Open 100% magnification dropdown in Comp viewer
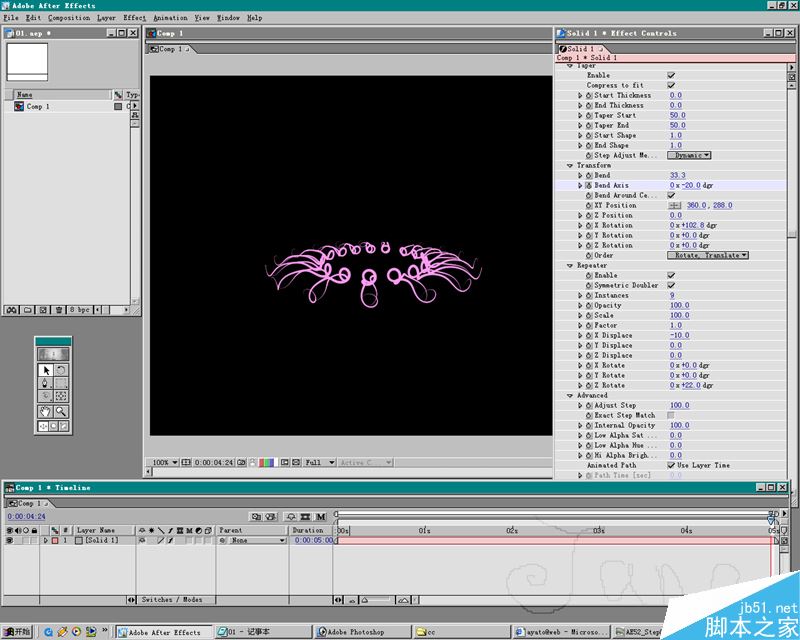Screen dimensions: 800x640 click(165, 462)
